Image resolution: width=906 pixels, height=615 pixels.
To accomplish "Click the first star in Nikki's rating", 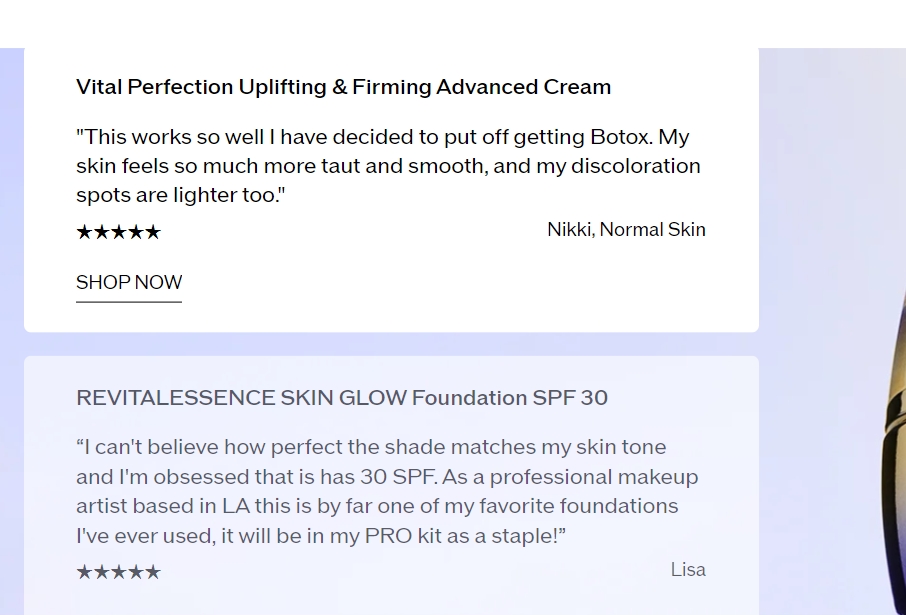I will (x=84, y=232).
